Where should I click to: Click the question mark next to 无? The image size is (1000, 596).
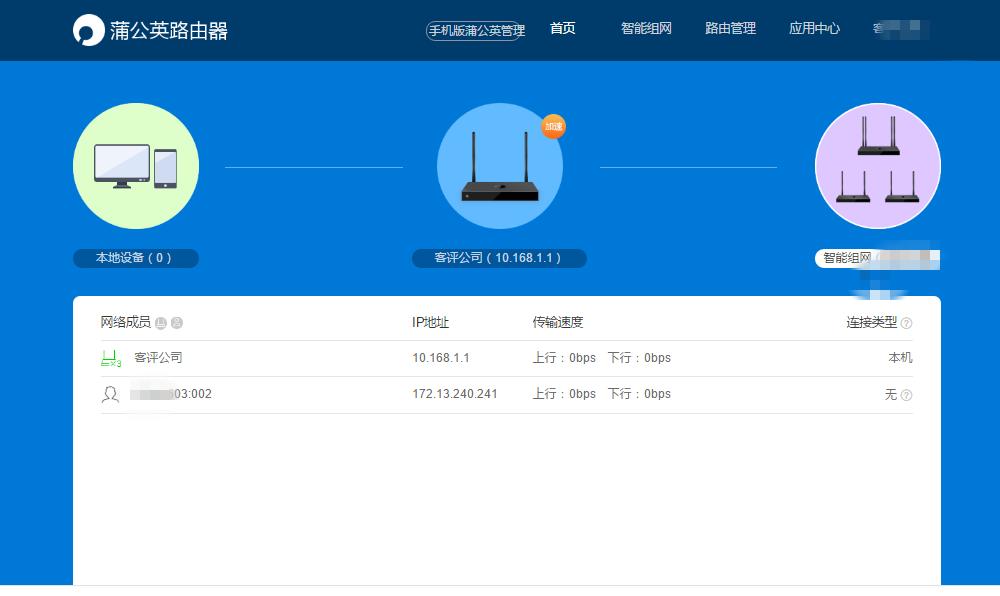[x=906, y=394]
